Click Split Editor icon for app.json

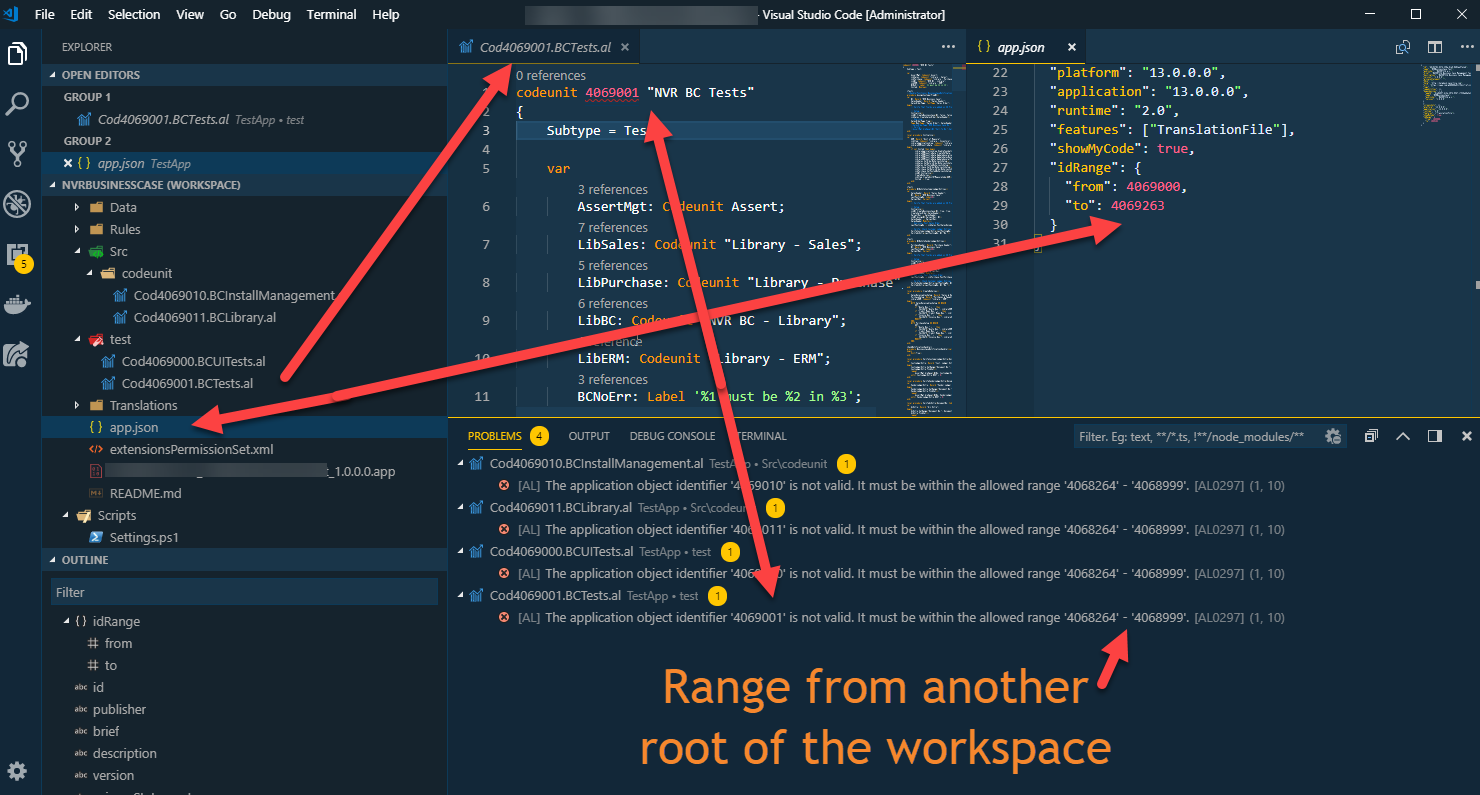coord(1436,46)
